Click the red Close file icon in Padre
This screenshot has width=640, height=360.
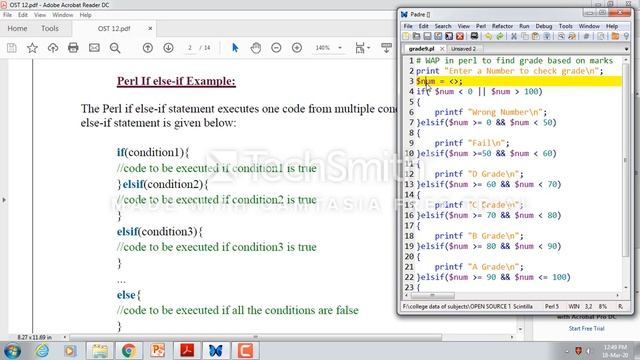pyautogui.click(x=460, y=36)
